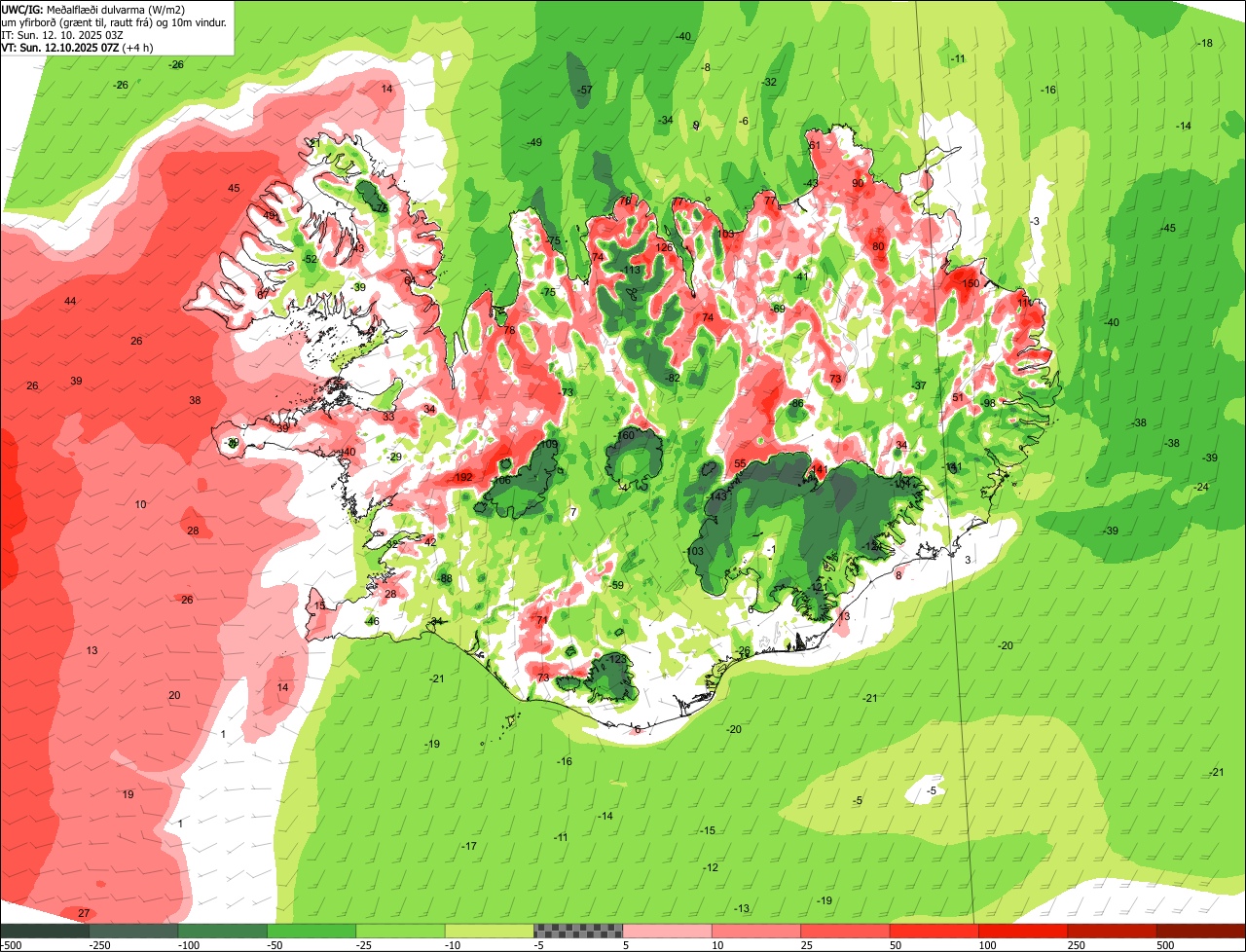Click legend swatch between 50 and 100
Viewport: 1246px width, 952px height.
[934, 931]
